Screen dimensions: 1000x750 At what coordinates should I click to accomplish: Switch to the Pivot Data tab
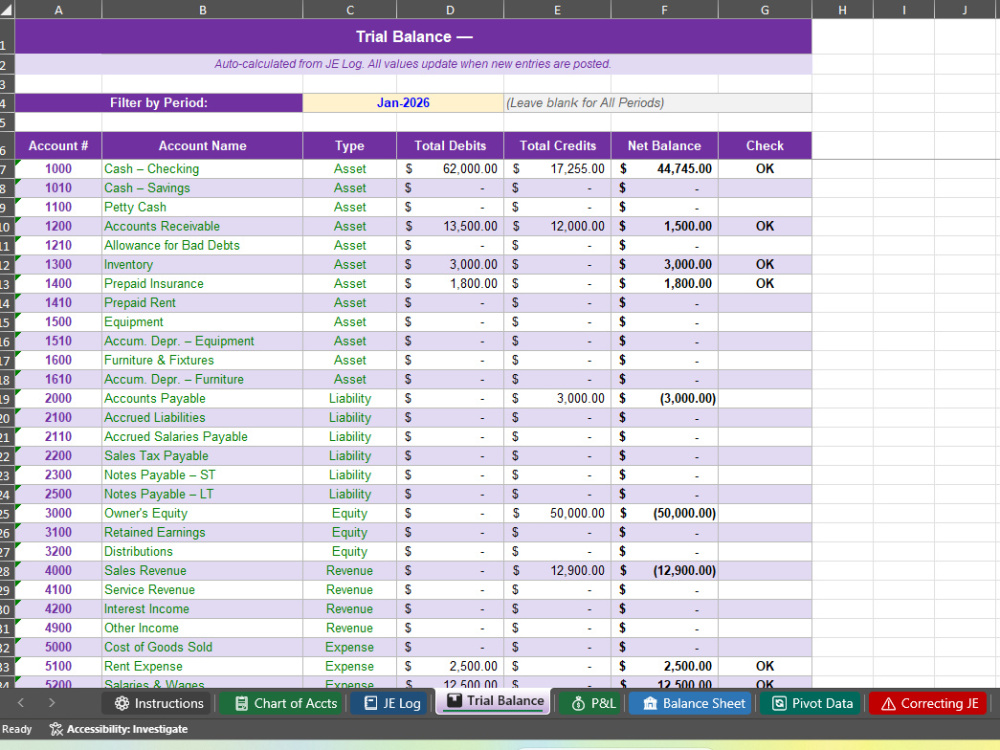(x=812, y=703)
